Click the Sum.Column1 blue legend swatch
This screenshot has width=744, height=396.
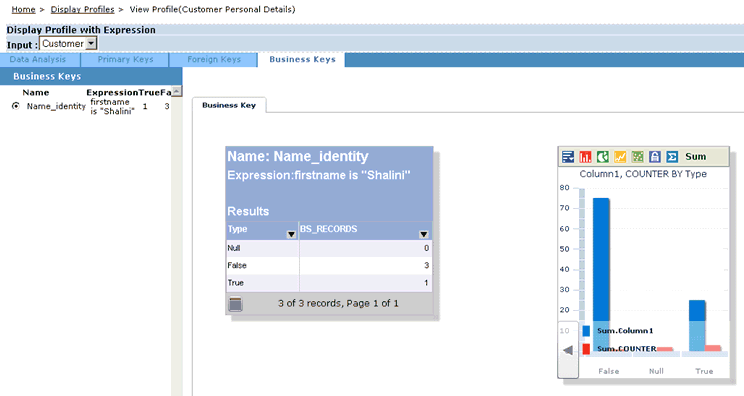(586, 331)
